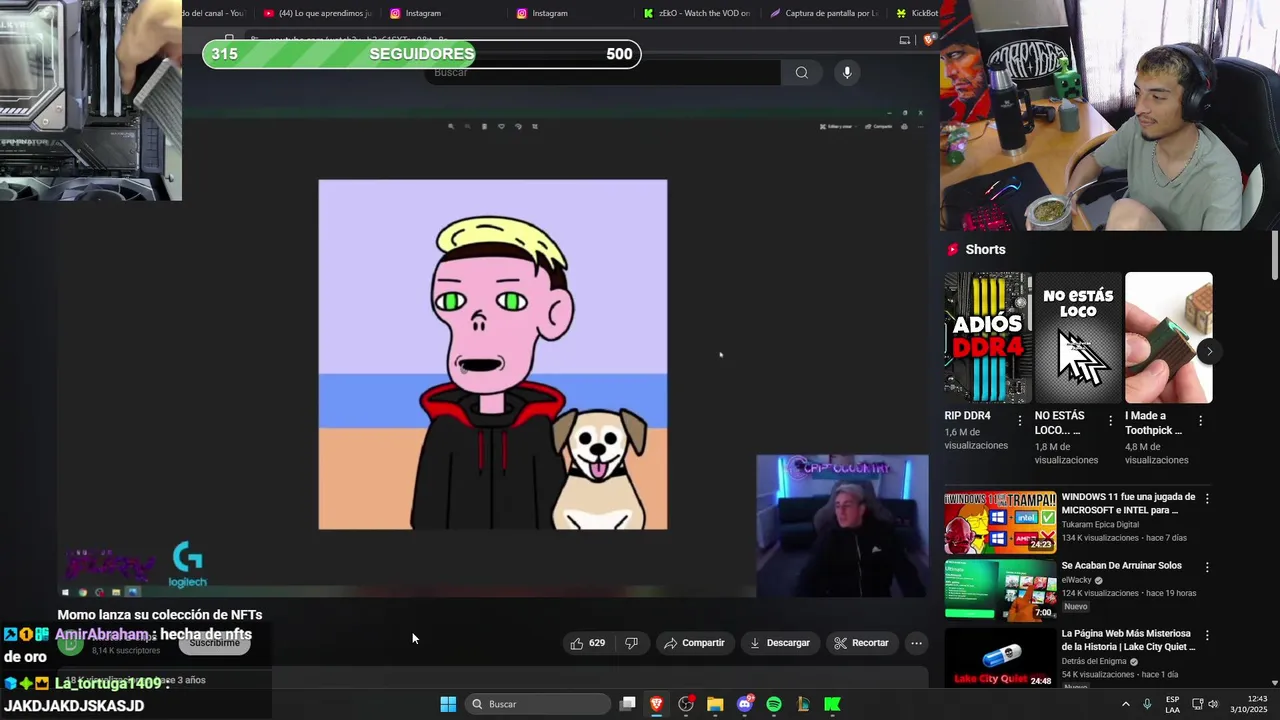
Task: Open Kick app from taskbar
Action: pyautogui.click(x=832, y=704)
